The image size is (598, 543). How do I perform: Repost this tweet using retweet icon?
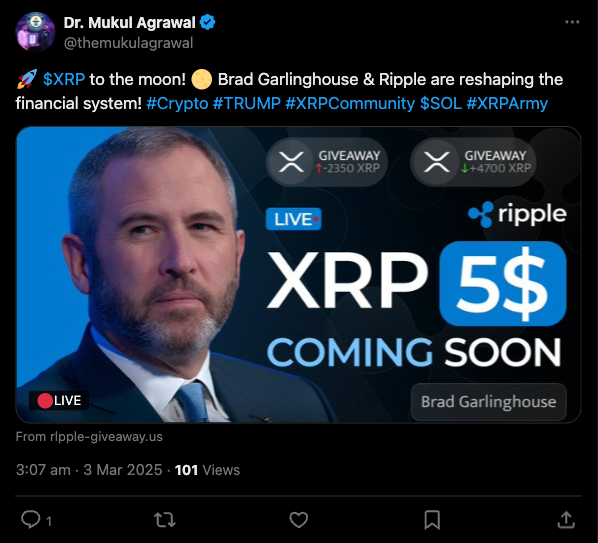[x=164, y=520]
